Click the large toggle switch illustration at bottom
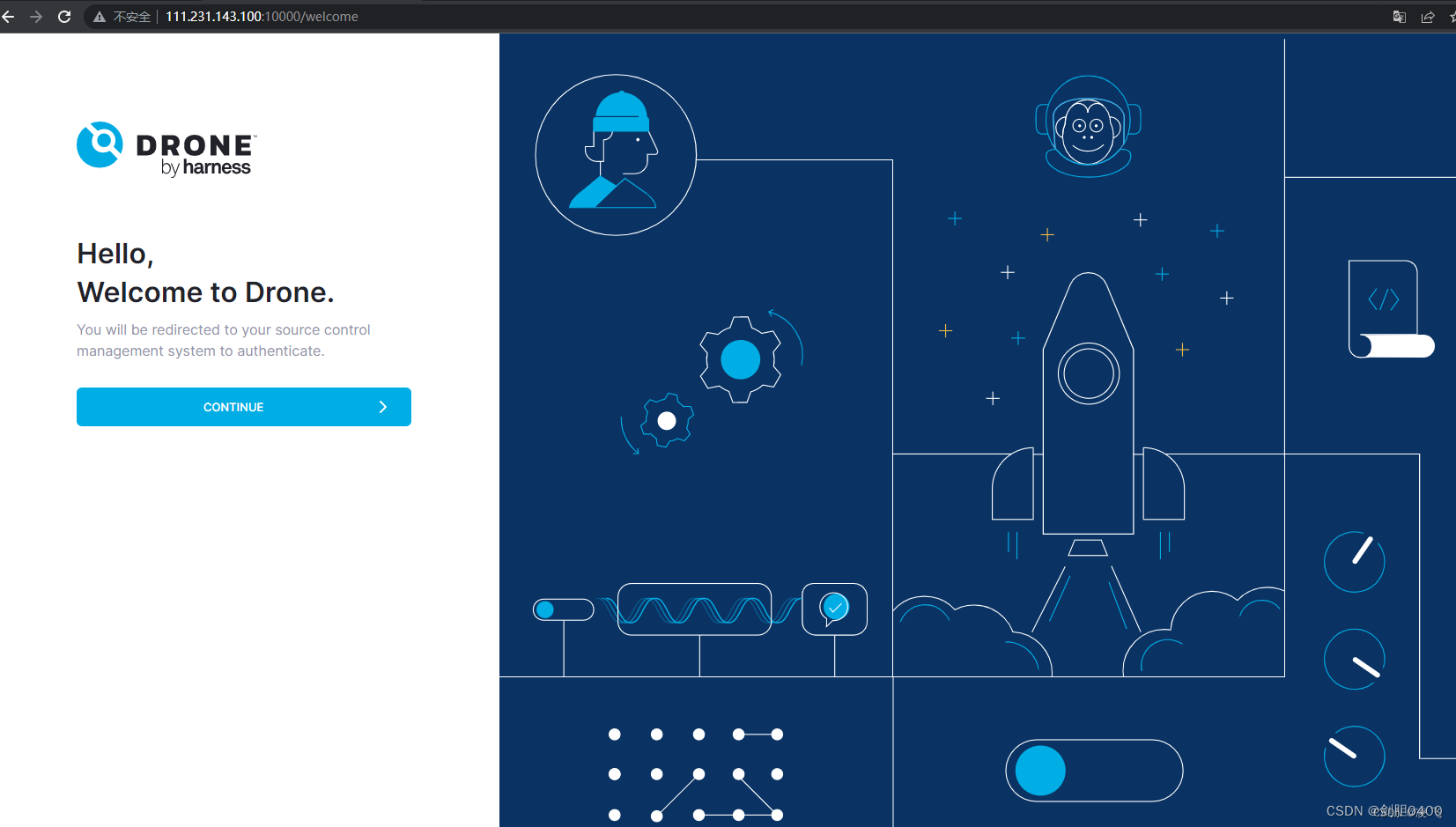Image resolution: width=1456 pixels, height=827 pixels. tap(1094, 771)
